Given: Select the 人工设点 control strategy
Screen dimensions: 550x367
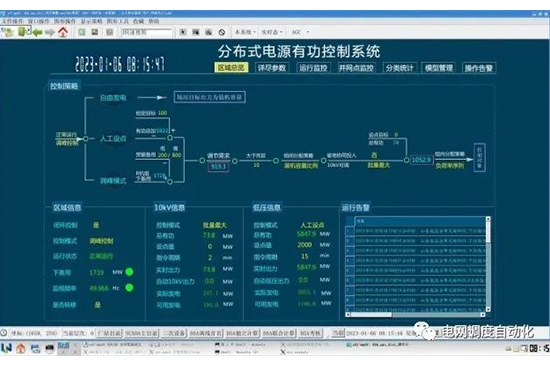Looking at the screenshot, I should click(x=113, y=139).
